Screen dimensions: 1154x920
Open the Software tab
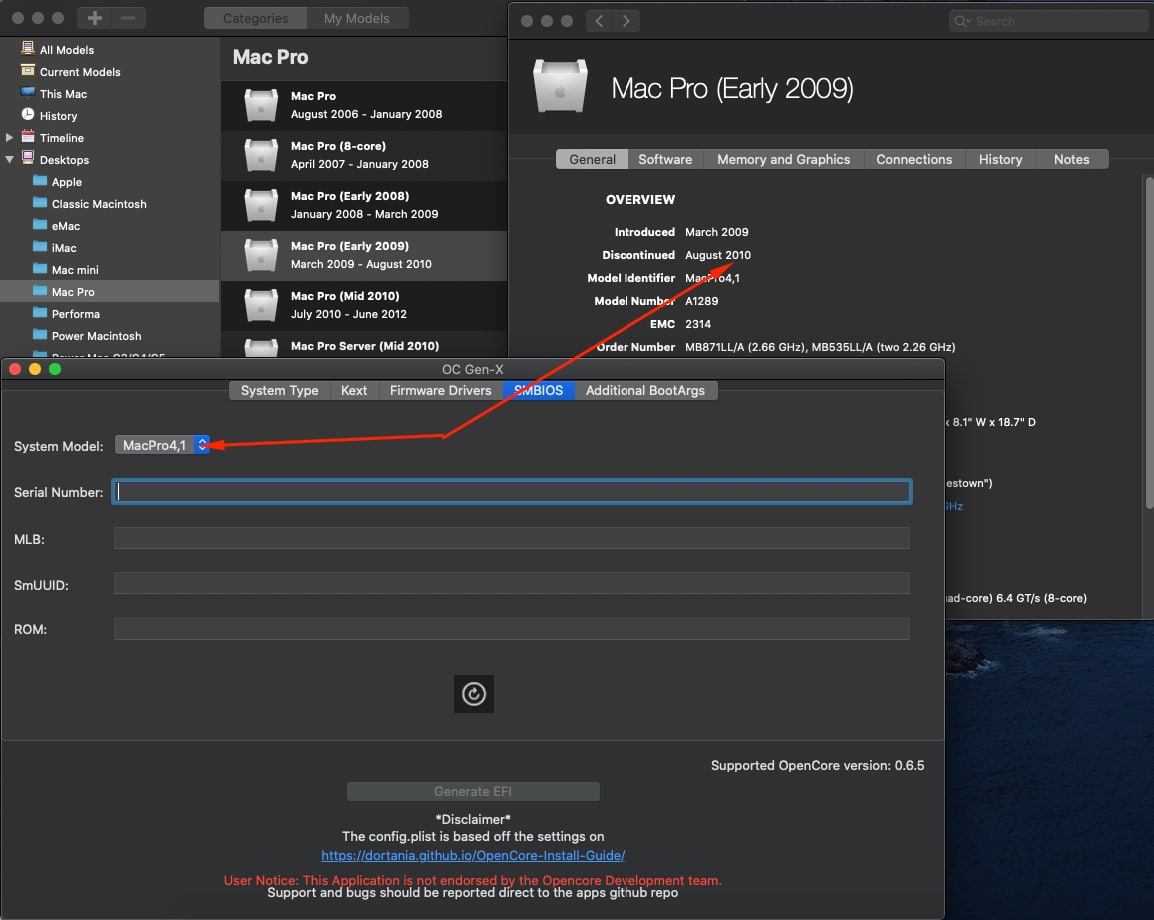click(x=665, y=159)
